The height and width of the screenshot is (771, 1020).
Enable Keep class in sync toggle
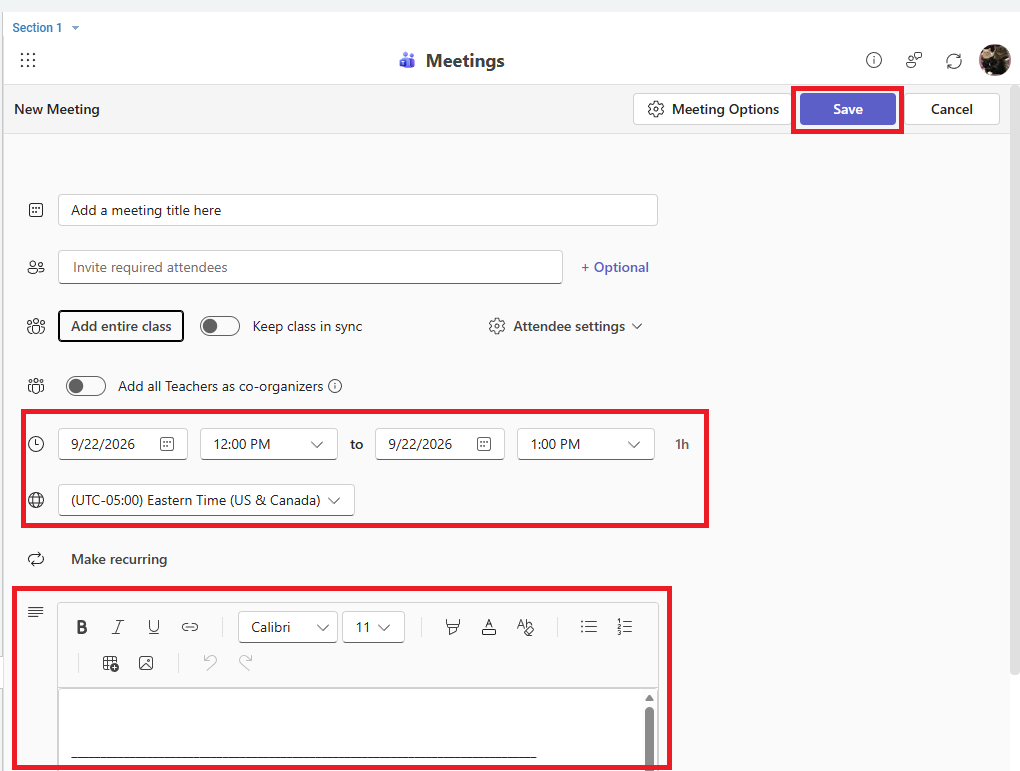click(220, 326)
